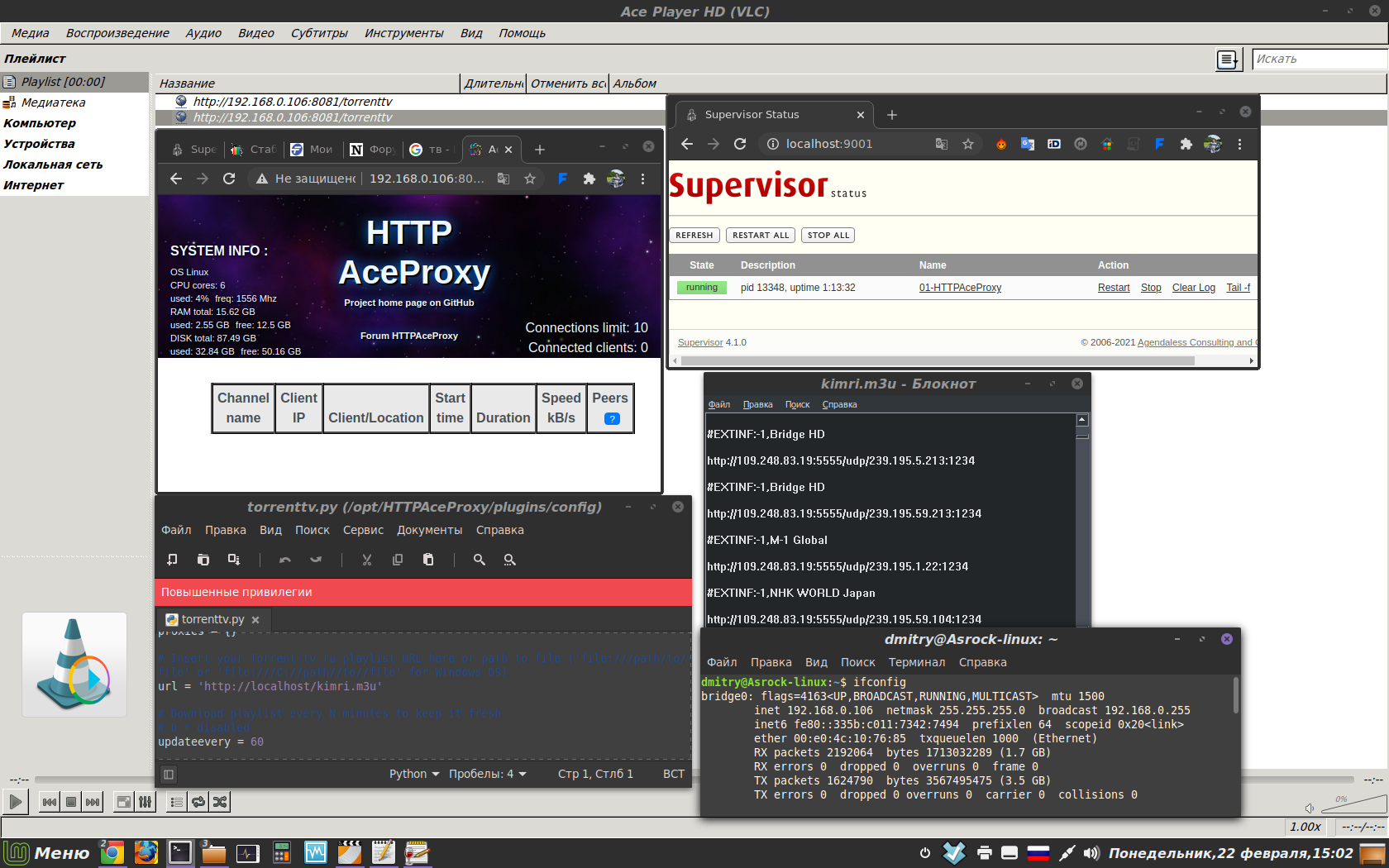Screen dimensions: 1389x868
Task: Click 'Clear Log' link for 01-HTTPAceProxy
Action: tap(1193, 288)
